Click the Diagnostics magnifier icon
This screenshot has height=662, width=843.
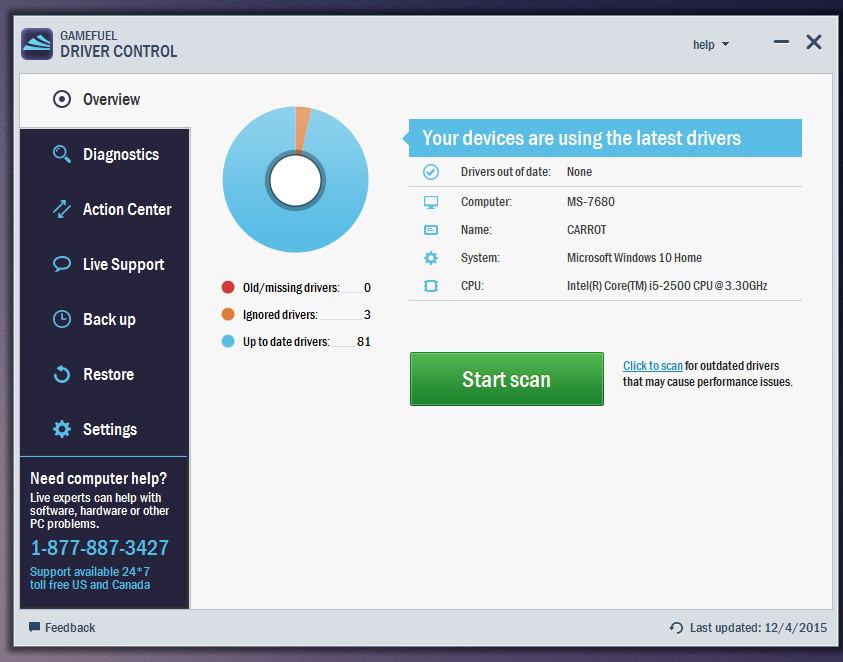(62, 154)
